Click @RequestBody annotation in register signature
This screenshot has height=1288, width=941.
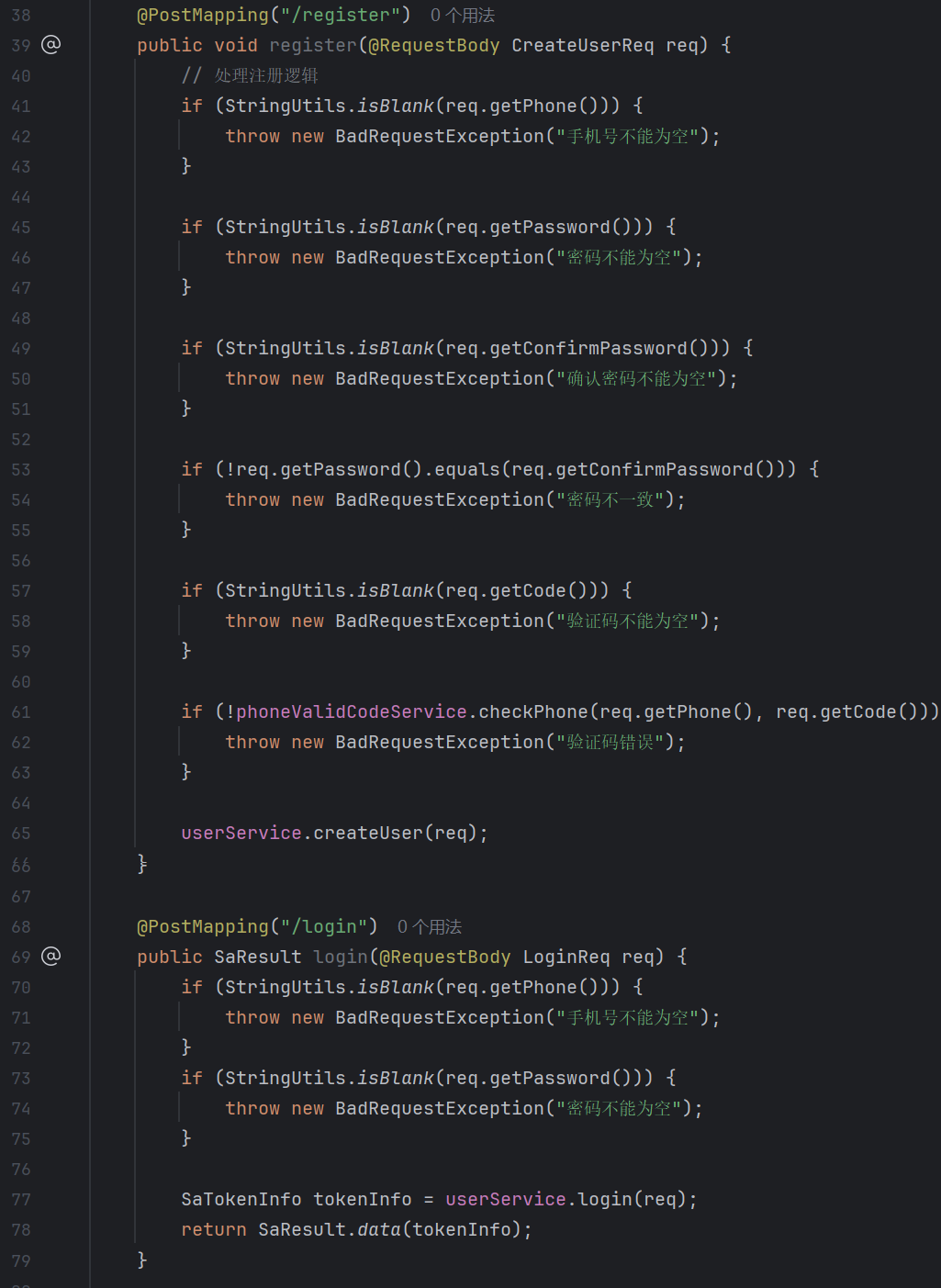coord(434,45)
